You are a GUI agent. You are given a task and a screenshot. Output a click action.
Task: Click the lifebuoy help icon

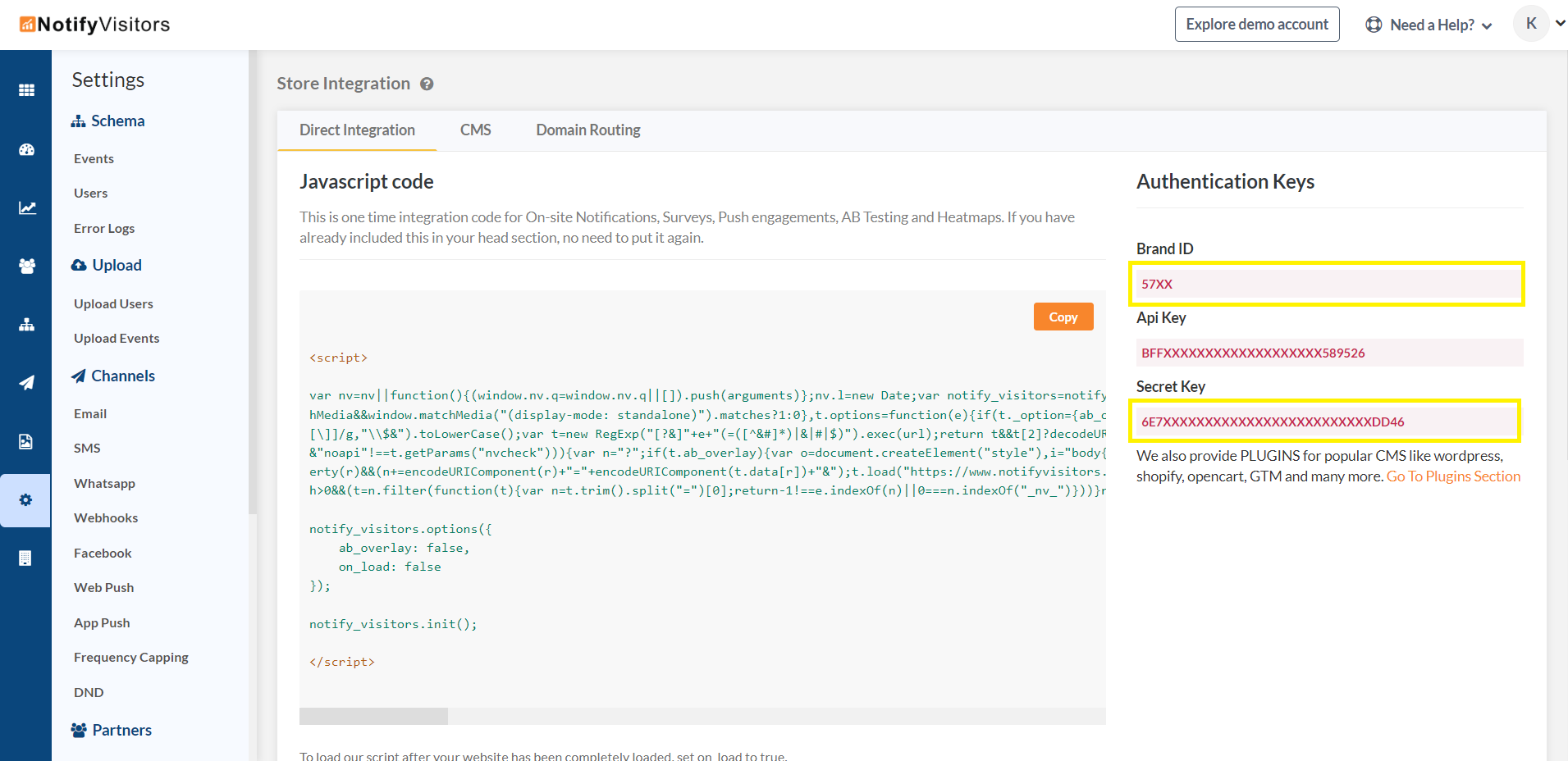[x=1374, y=25]
